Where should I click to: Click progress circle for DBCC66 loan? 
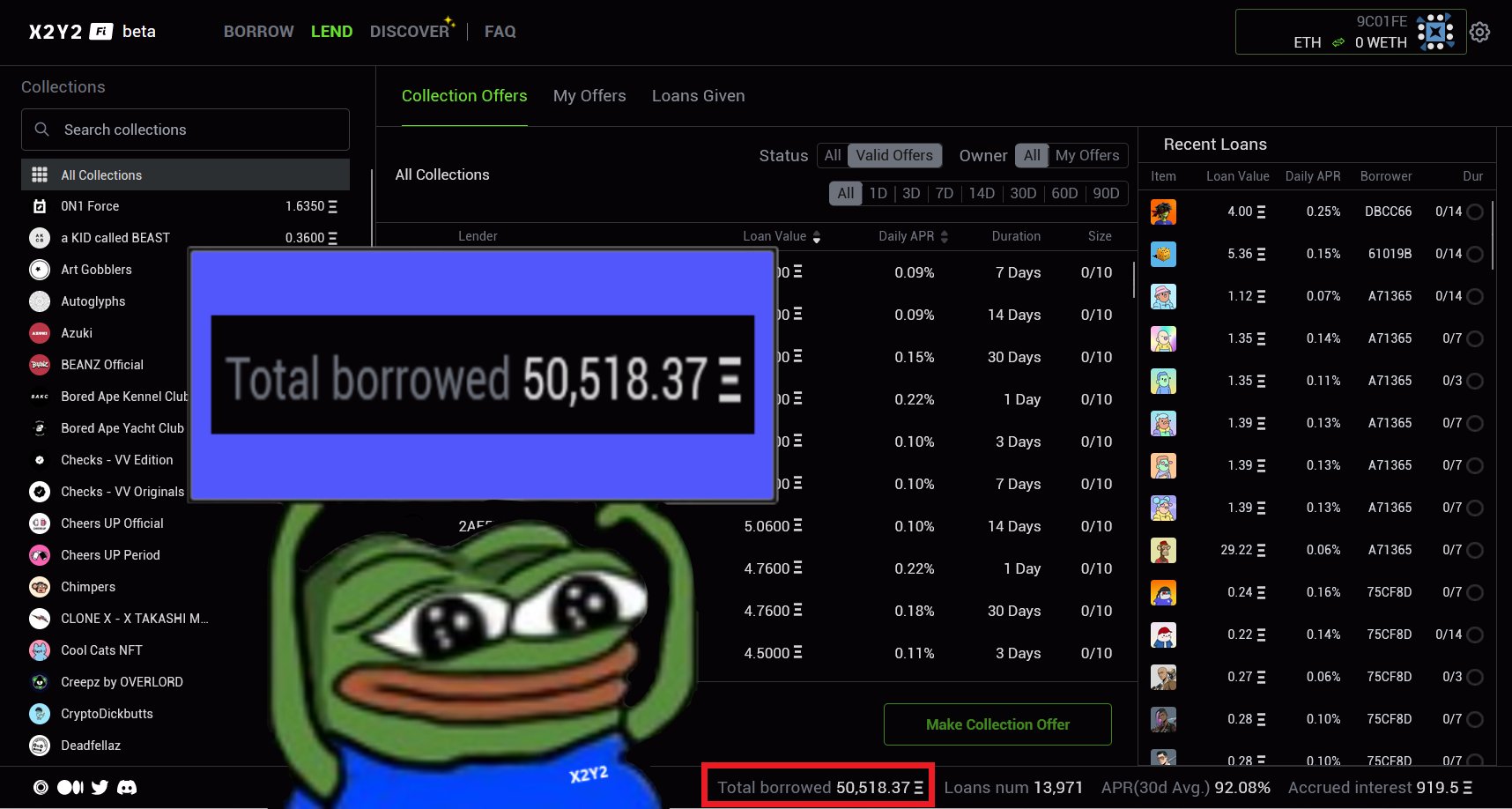click(x=1475, y=212)
